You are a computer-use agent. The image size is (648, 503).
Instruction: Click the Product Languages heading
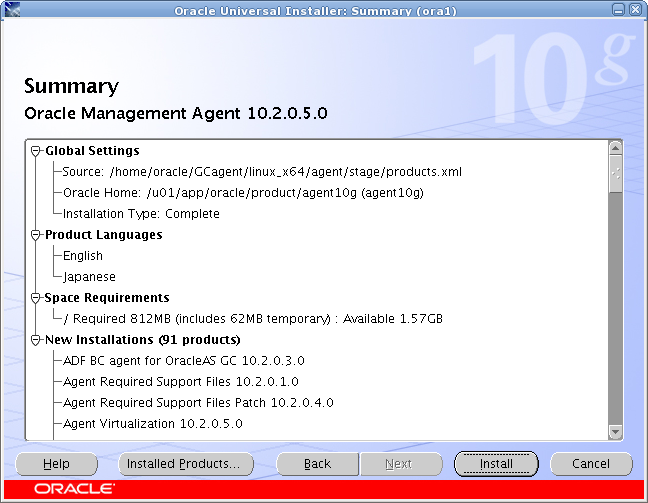click(103, 235)
